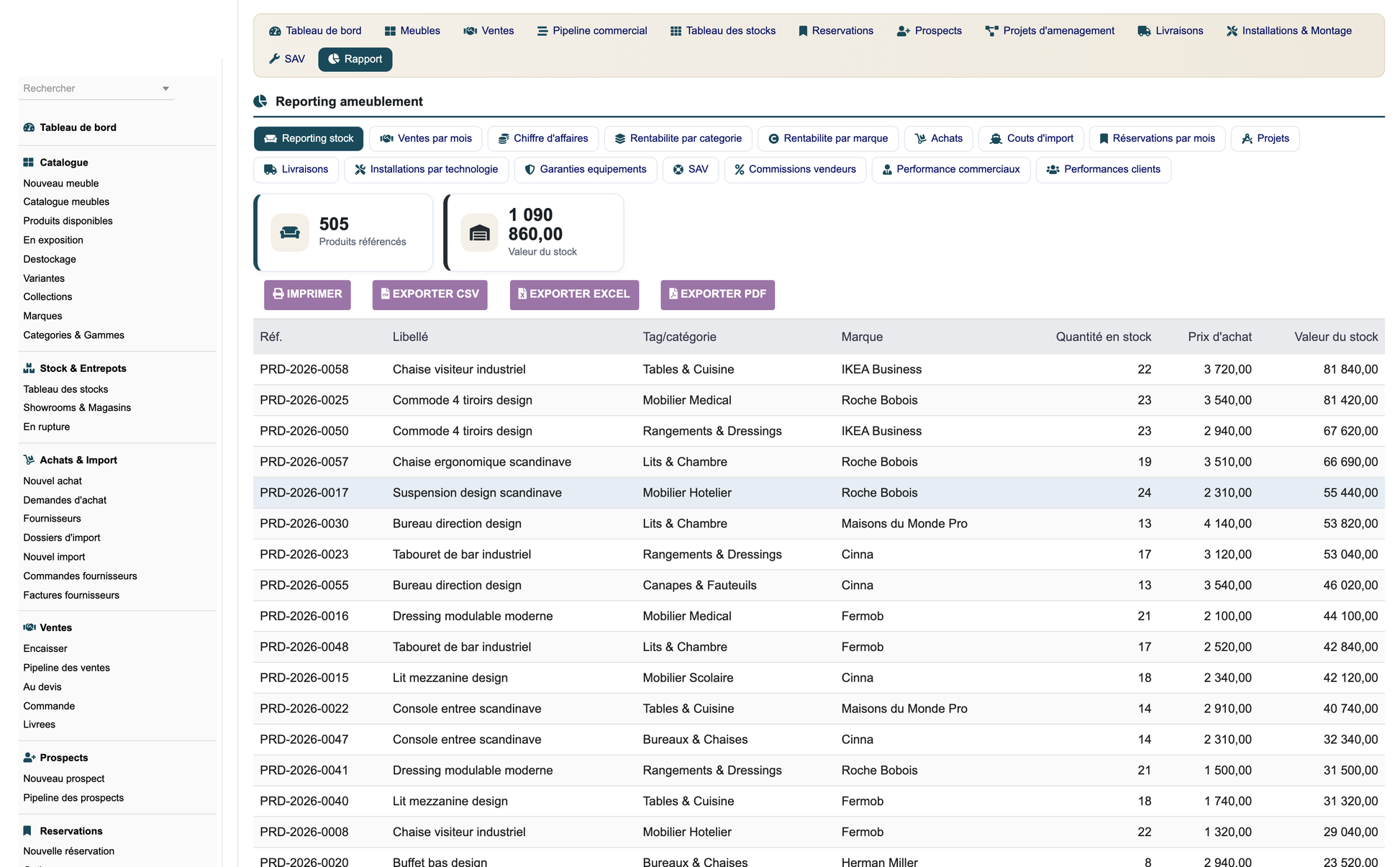Open Installations & Montage menu item
1400x867 pixels.
click(x=1289, y=31)
